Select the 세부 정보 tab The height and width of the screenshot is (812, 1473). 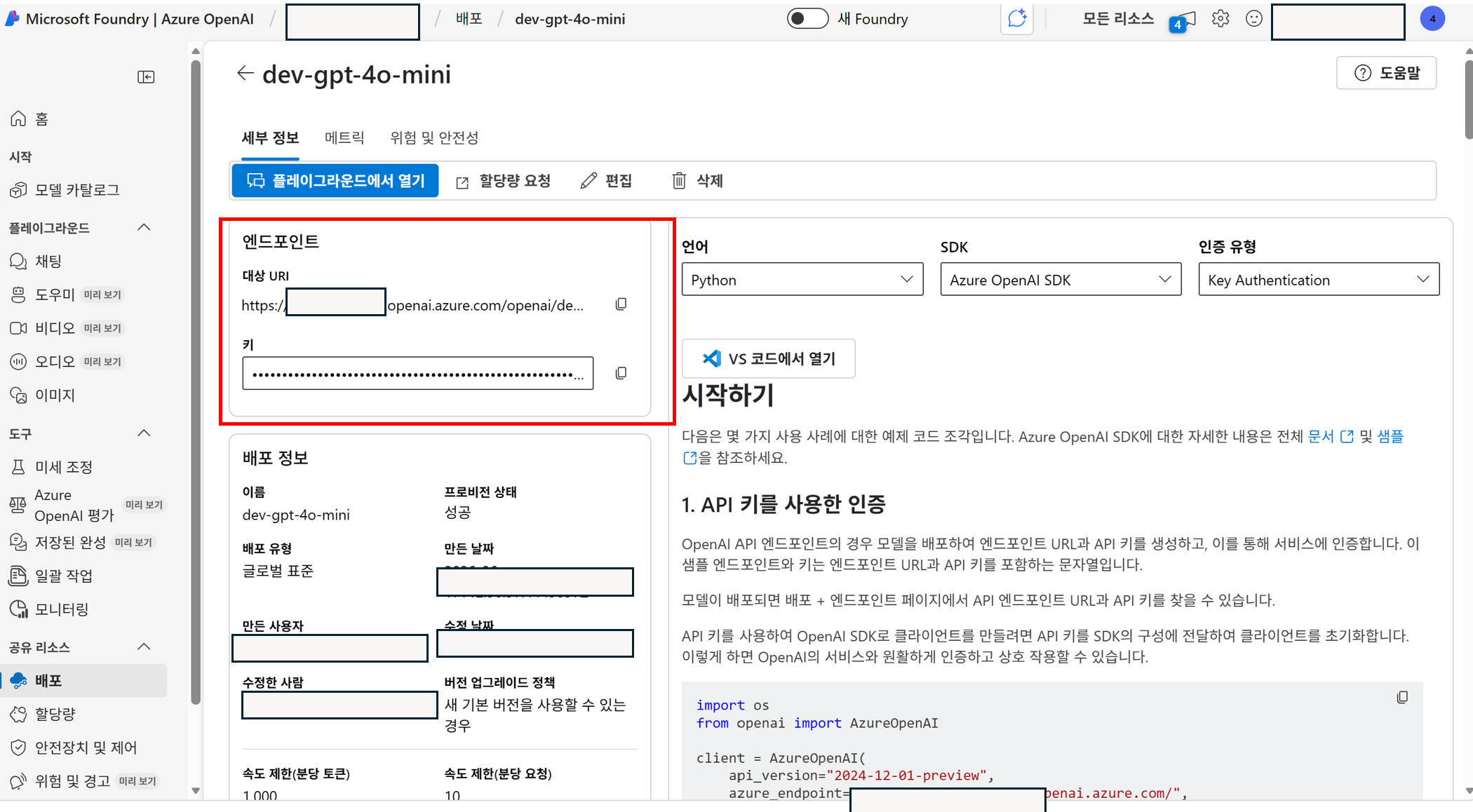pyautogui.click(x=270, y=138)
